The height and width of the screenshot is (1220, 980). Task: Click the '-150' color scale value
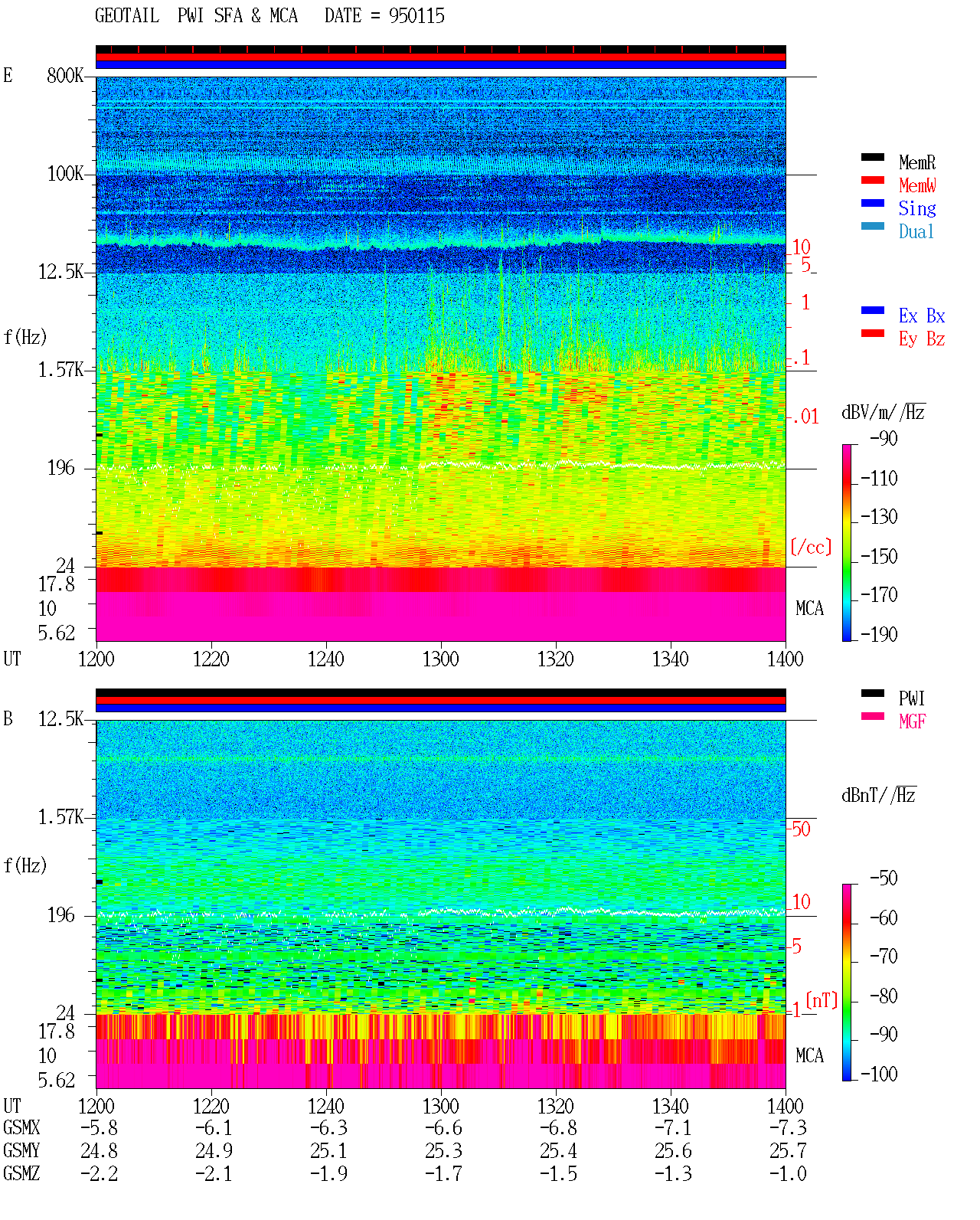[x=879, y=557]
